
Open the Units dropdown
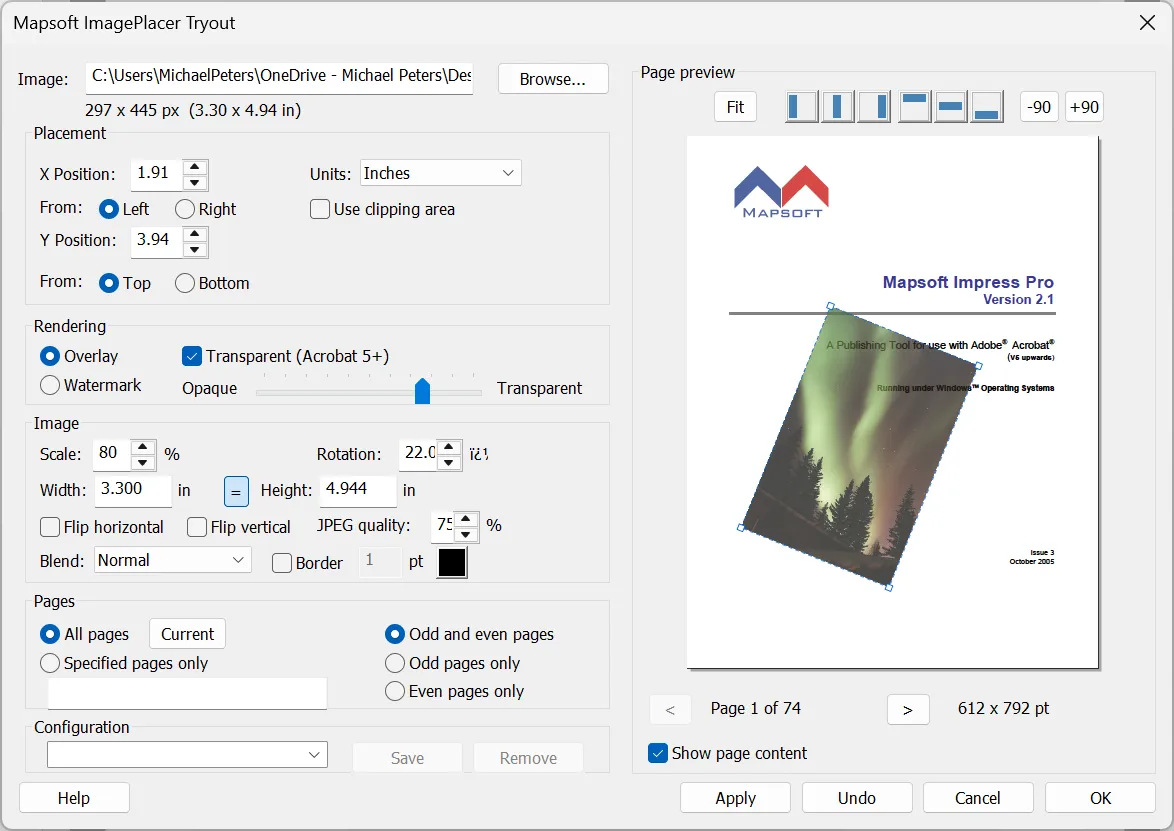coord(440,172)
